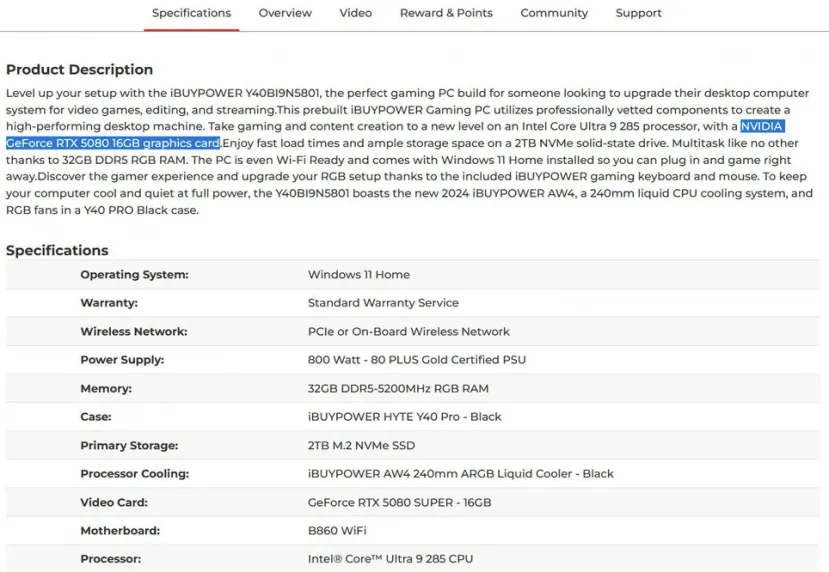The image size is (829, 572).
Task: Click highlighted 'NVIDIA' text in the description
Action: tap(762, 126)
